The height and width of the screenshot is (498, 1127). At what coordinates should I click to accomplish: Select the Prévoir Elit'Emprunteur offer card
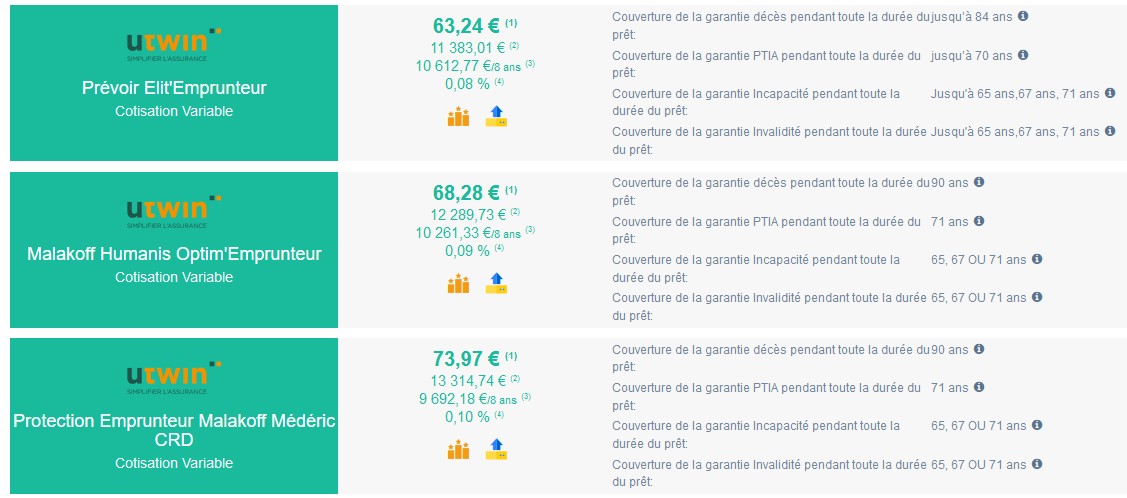coord(174,82)
